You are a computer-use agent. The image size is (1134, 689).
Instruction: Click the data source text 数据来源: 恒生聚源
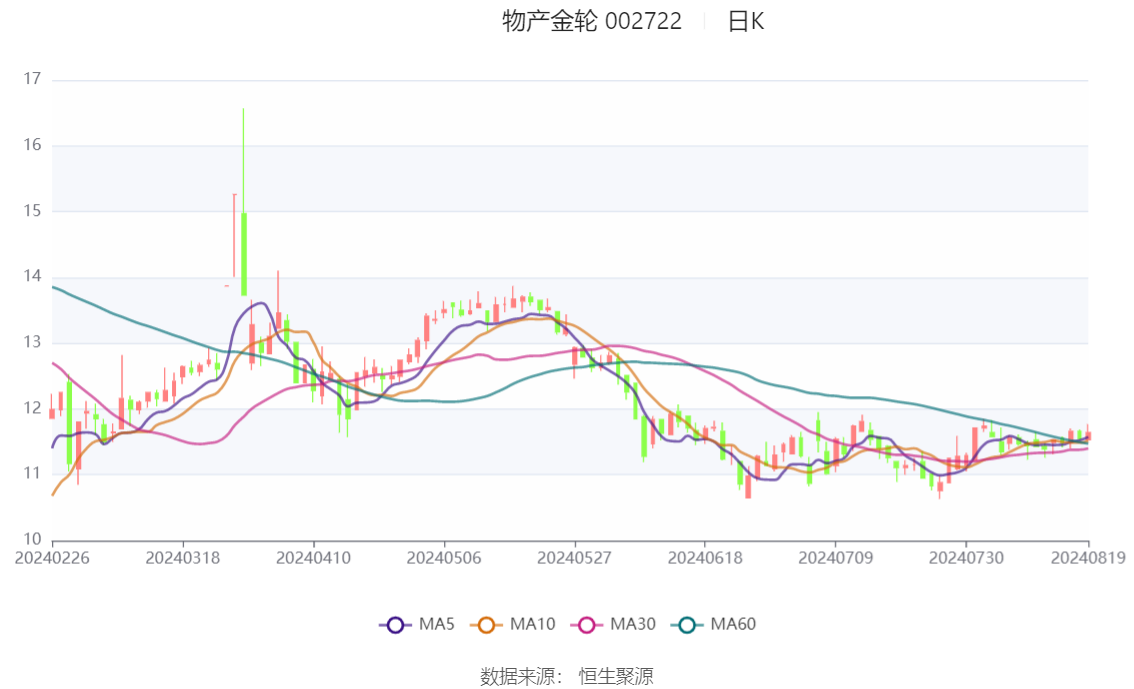pos(567,677)
